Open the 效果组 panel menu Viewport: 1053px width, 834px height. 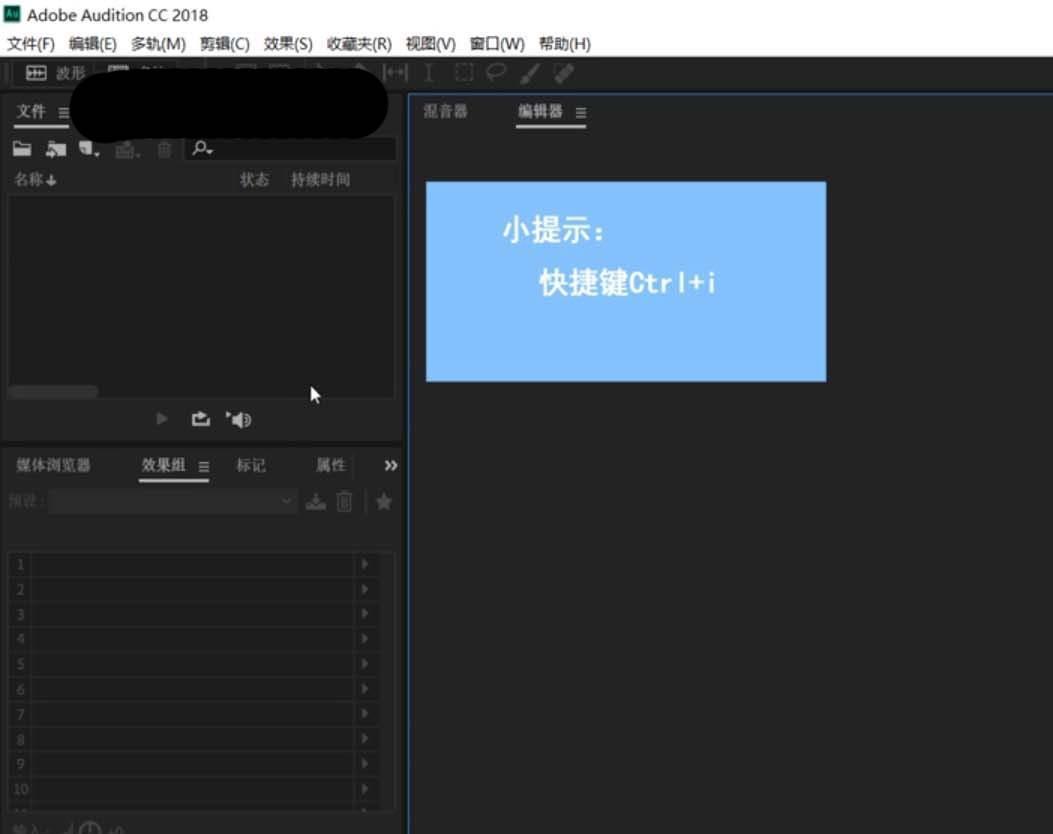(204, 465)
